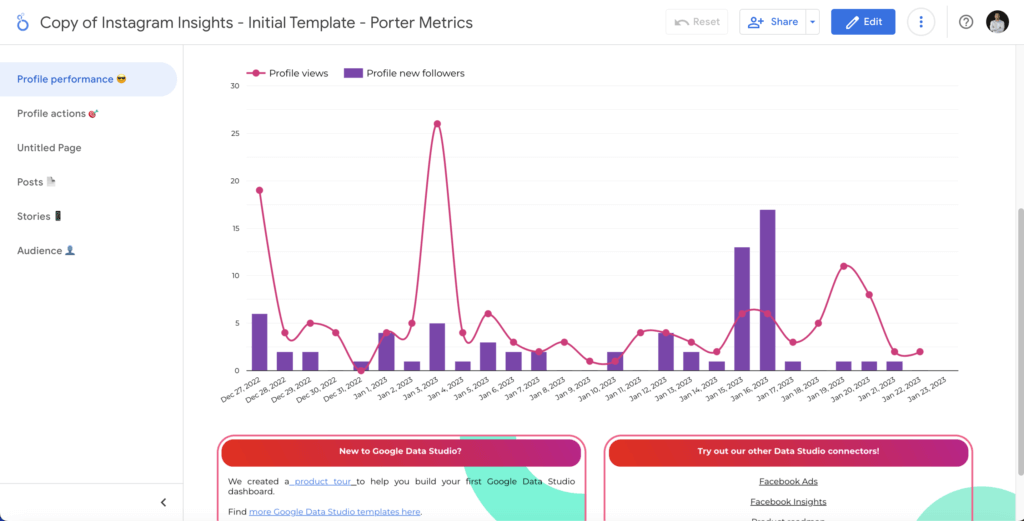
Task: Click the report title text
Action: coord(256,23)
